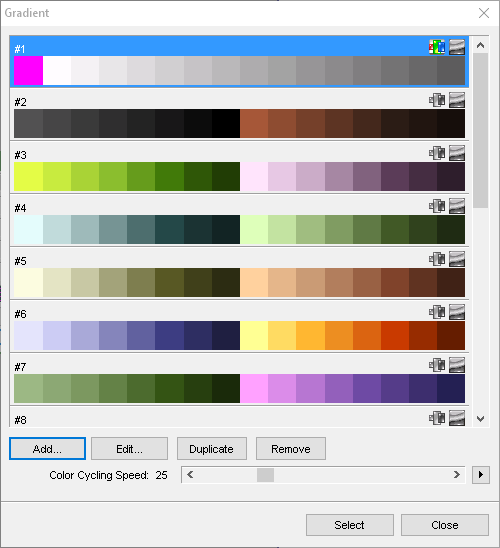Click the colored blocks icon on gradient #1
The image size is (500, 548).
[437, 47]
